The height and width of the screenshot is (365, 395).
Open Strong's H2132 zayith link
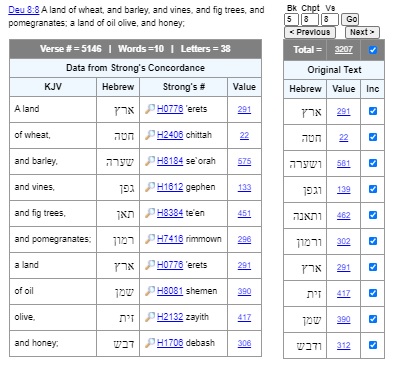(170, 317)
